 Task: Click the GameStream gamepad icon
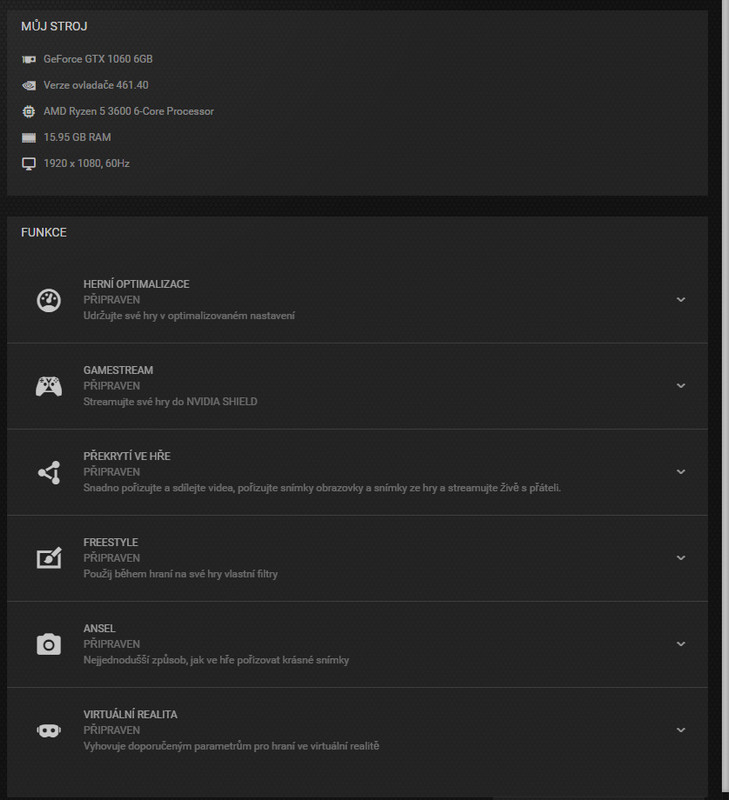[48, 386]
